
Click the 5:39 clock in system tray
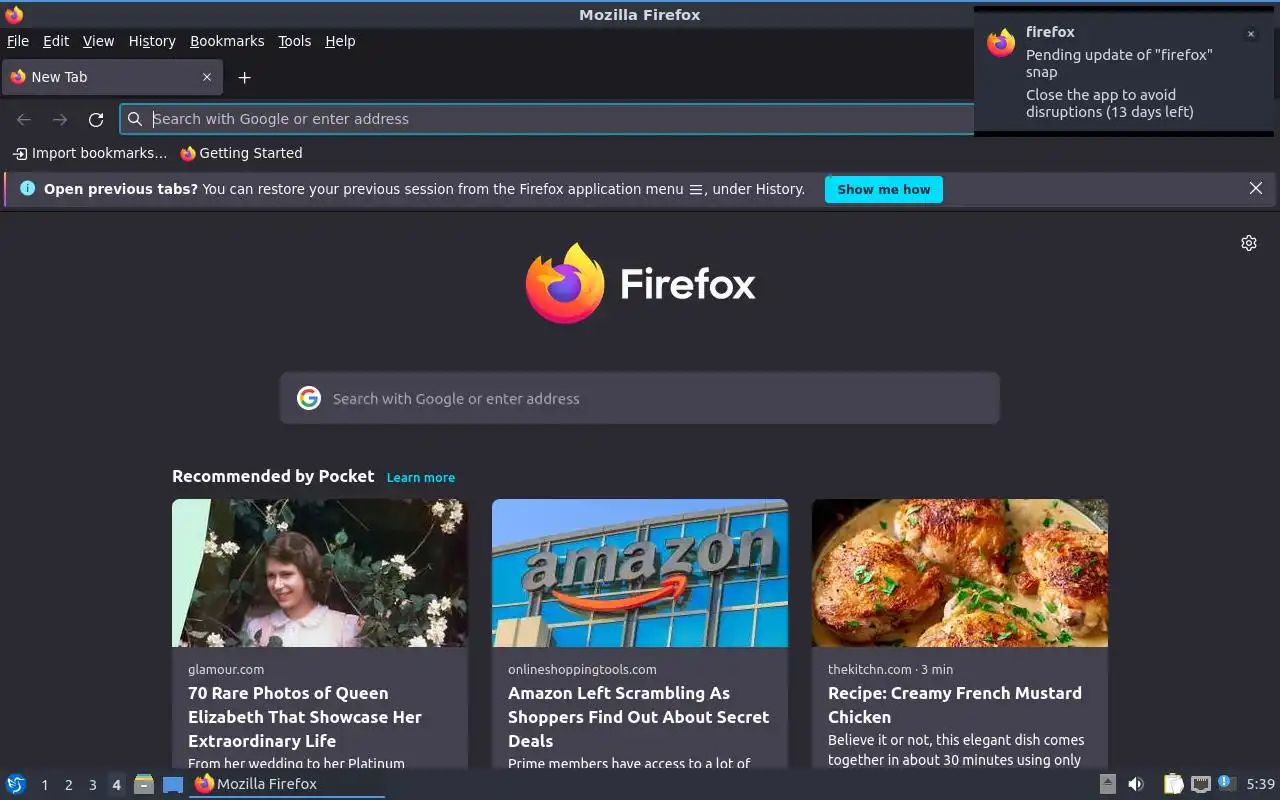(x=1260, y=784)
